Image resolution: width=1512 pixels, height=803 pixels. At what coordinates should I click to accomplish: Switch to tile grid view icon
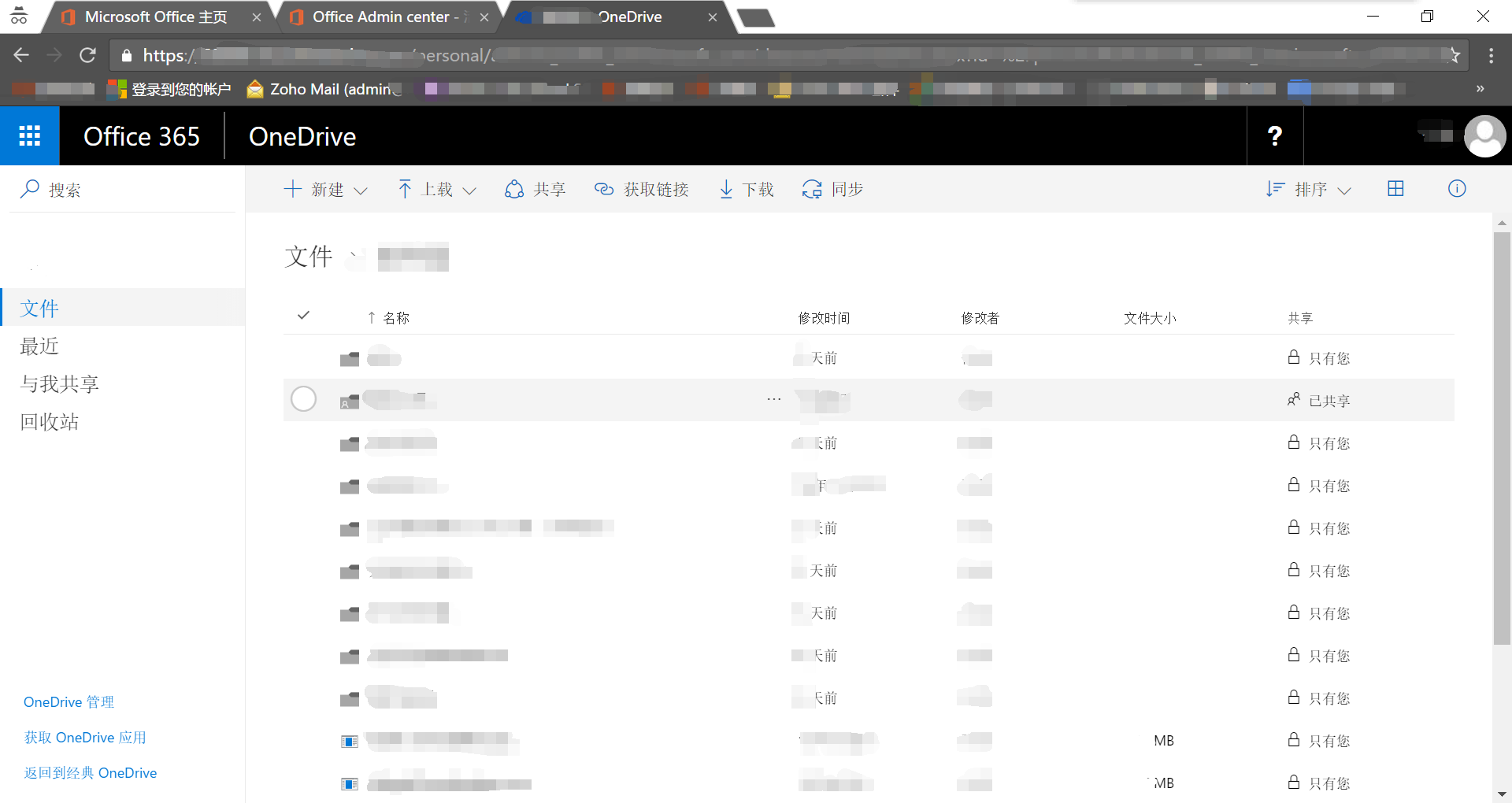coord(1395,189)
